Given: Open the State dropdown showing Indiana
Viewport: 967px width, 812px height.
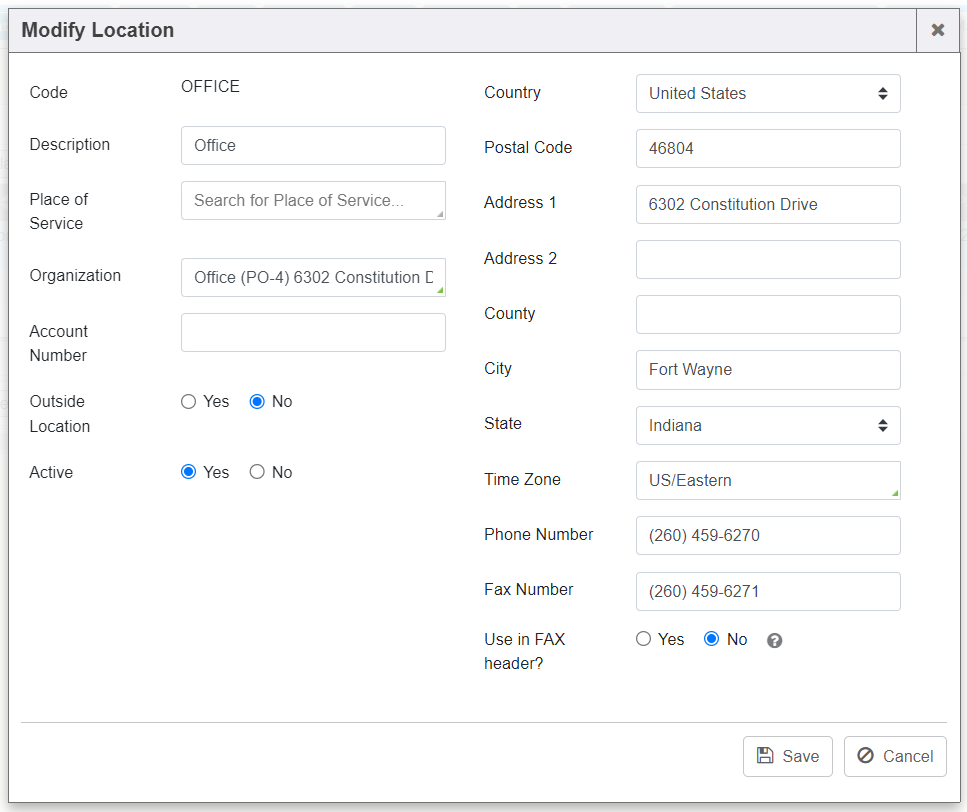Looking at the screenshot, I should [767, 425].
